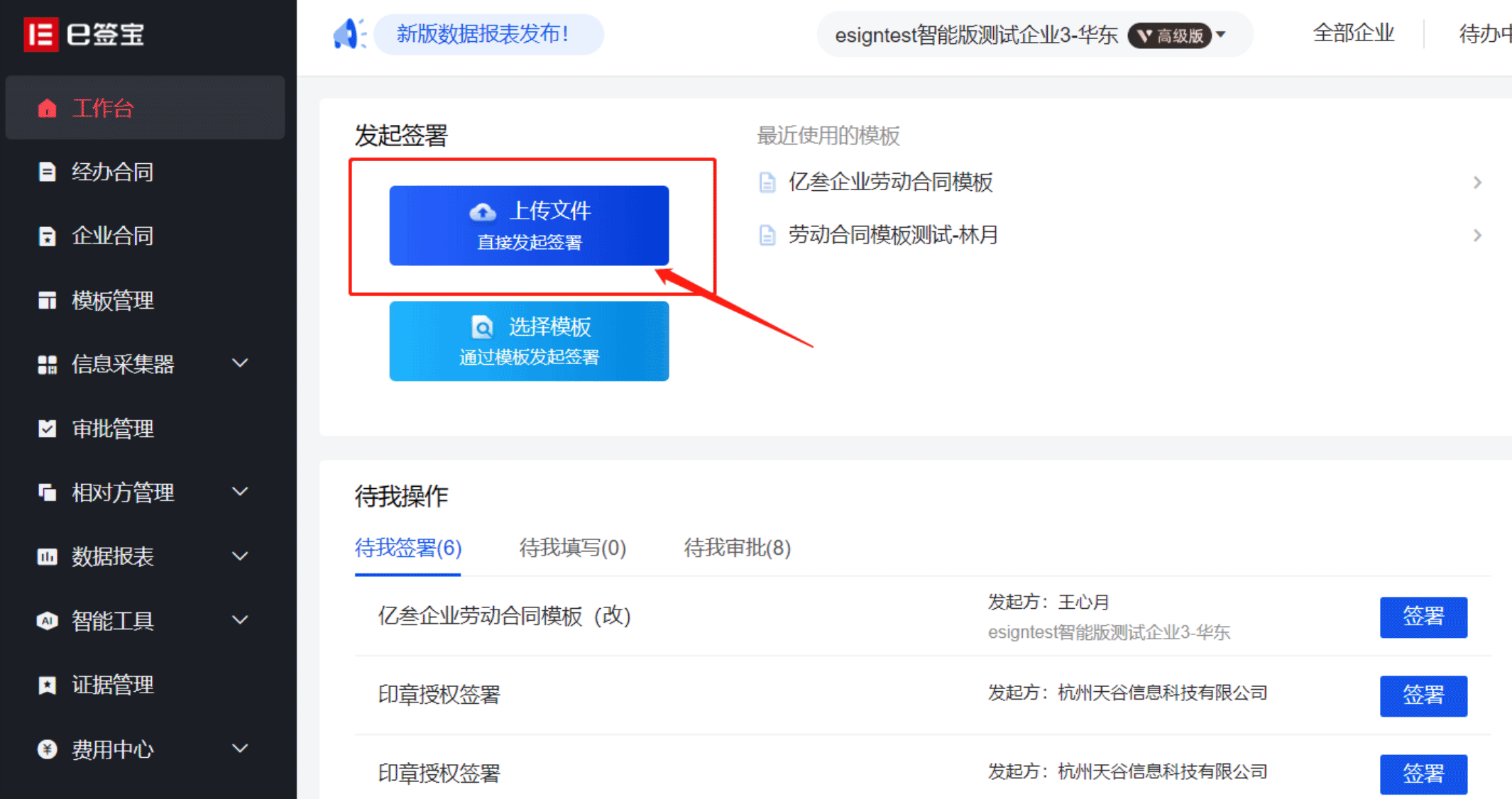Switch to 待我填写(0) tab
The width and height of the screenshot is (1512, 799).
tap(573, 548)
